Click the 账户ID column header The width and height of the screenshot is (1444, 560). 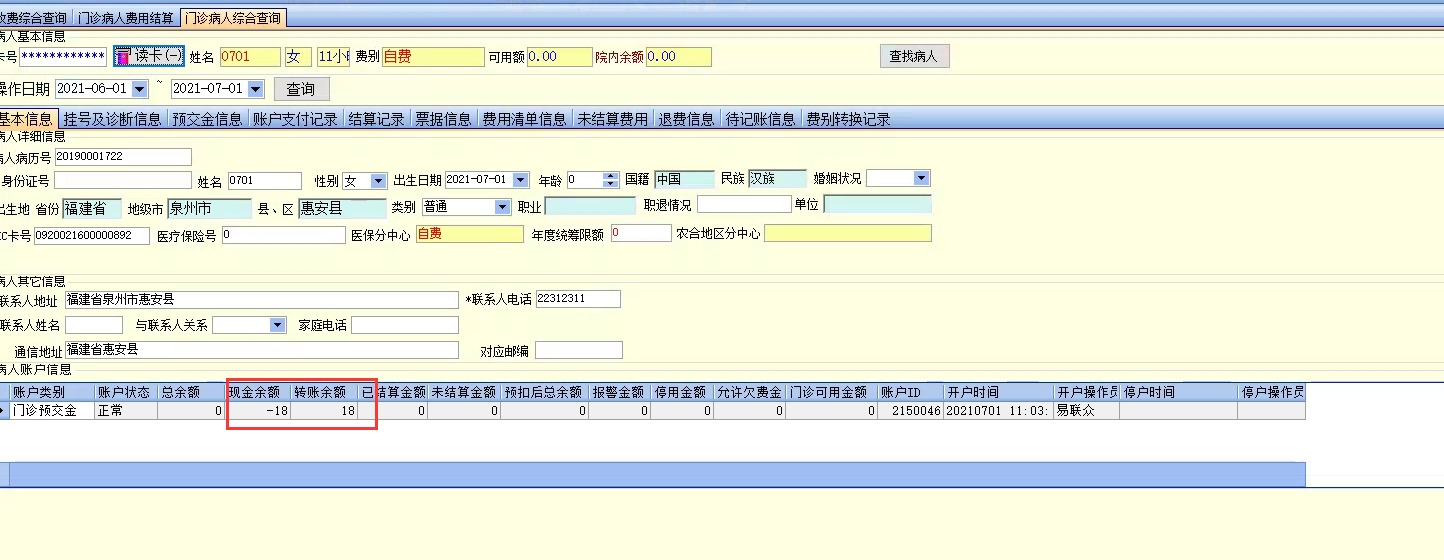pyautogui.click(x=910, y=392)
